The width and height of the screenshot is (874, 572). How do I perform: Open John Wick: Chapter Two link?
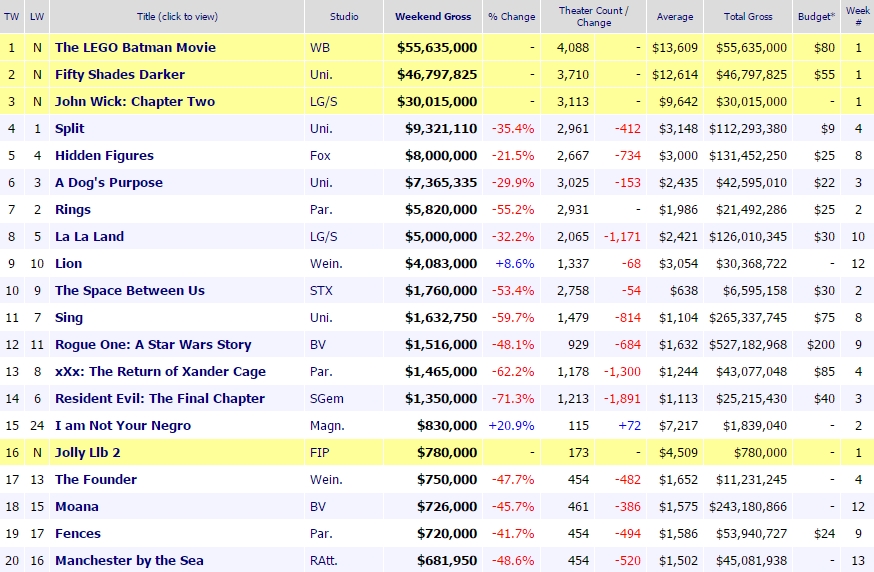point(134,101)
